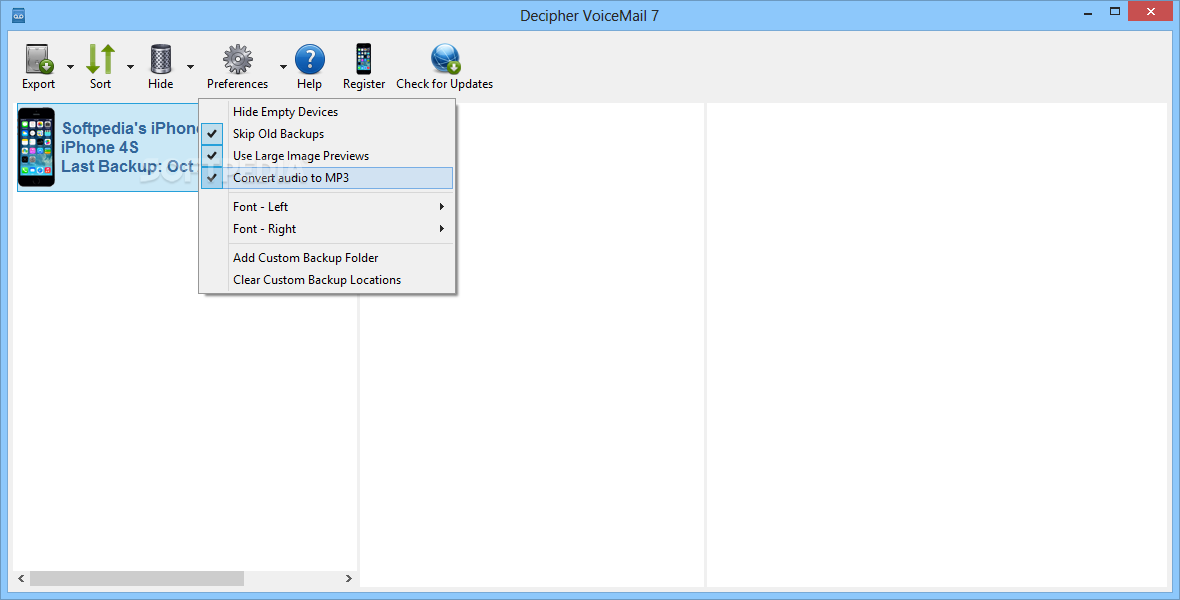Click the iPhone 4S device thumbnail
Screen dimensions: 1180x600
coord(36,147)
